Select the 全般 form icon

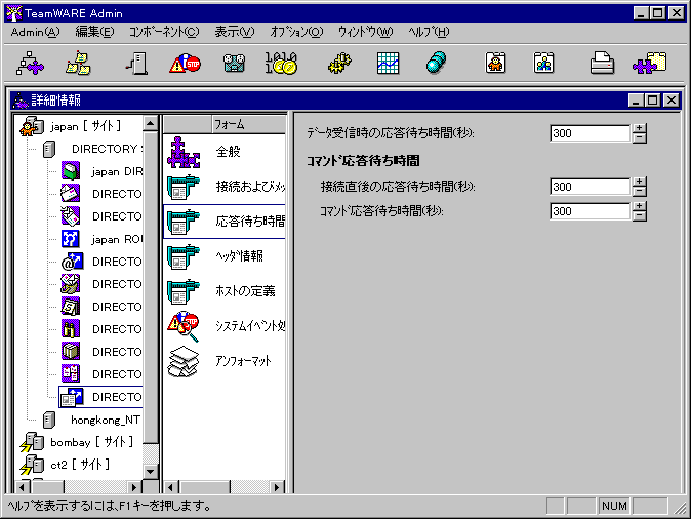[x=183, y=152]
